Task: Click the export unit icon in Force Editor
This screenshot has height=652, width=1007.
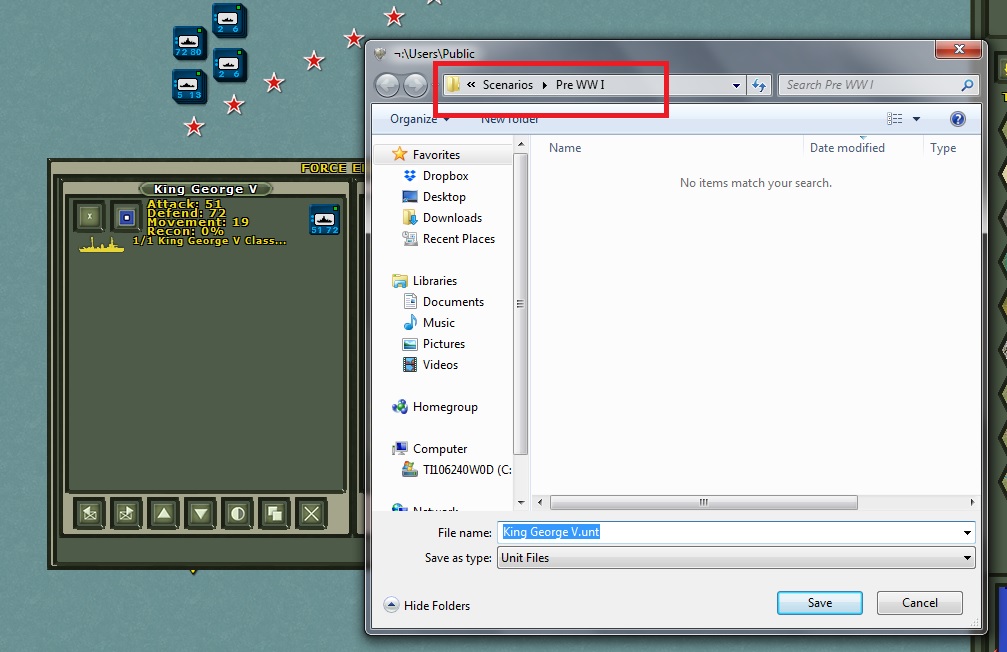Action: (127, 514)
